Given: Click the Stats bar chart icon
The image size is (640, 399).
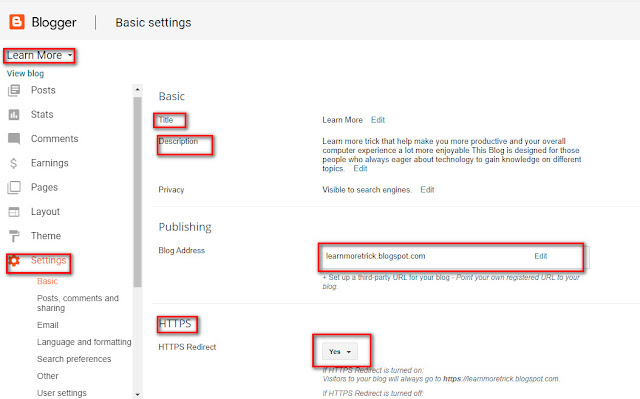Looking at the screenshot, I should [14, 115].
